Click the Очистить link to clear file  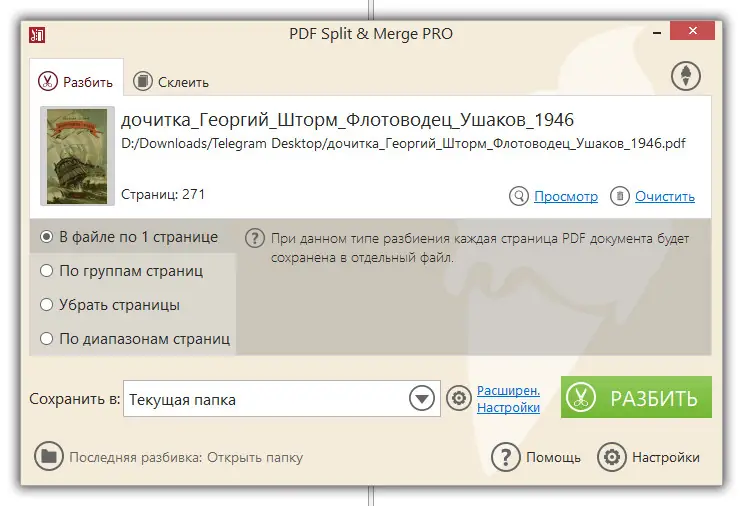(x=665, y=197)
